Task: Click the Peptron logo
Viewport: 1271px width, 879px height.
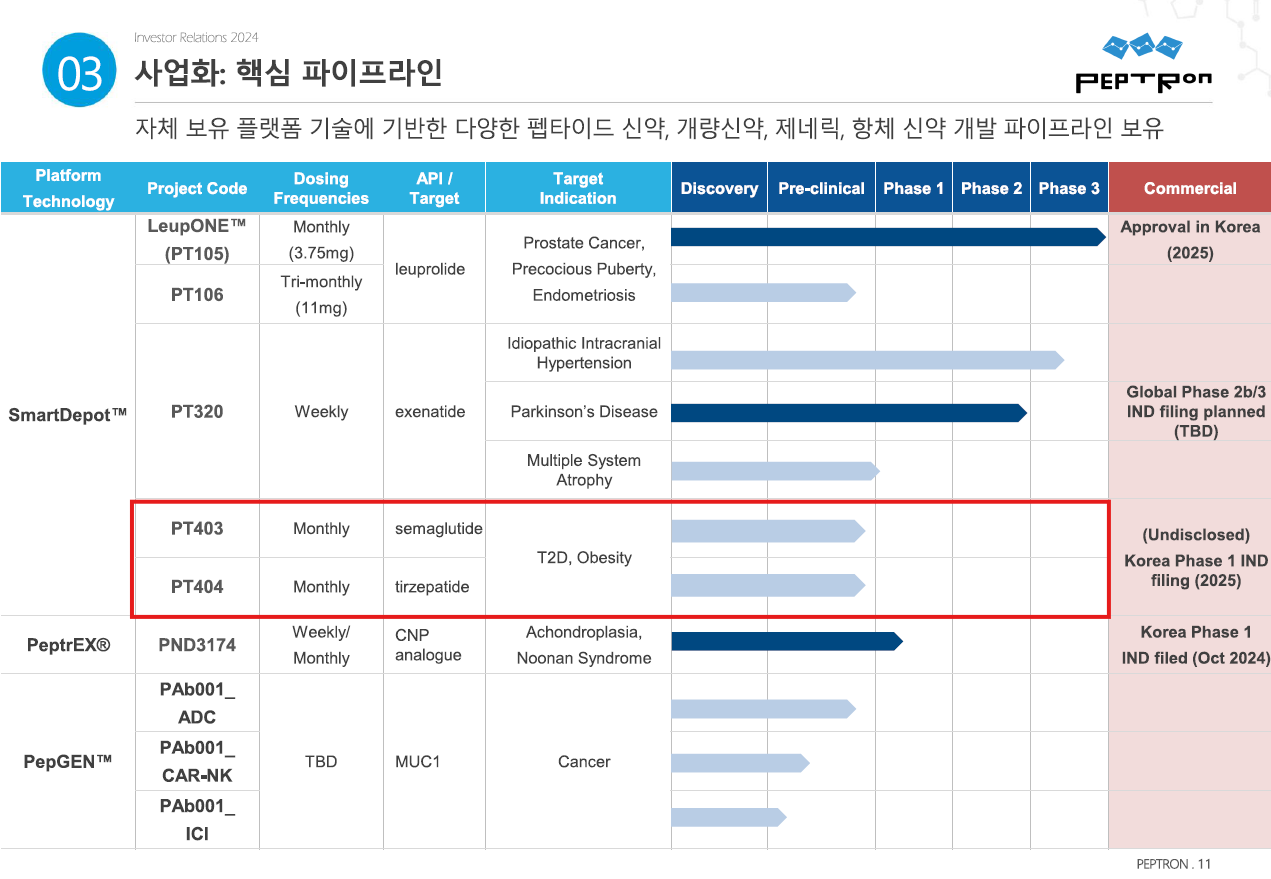Action: coord(1143,63)
